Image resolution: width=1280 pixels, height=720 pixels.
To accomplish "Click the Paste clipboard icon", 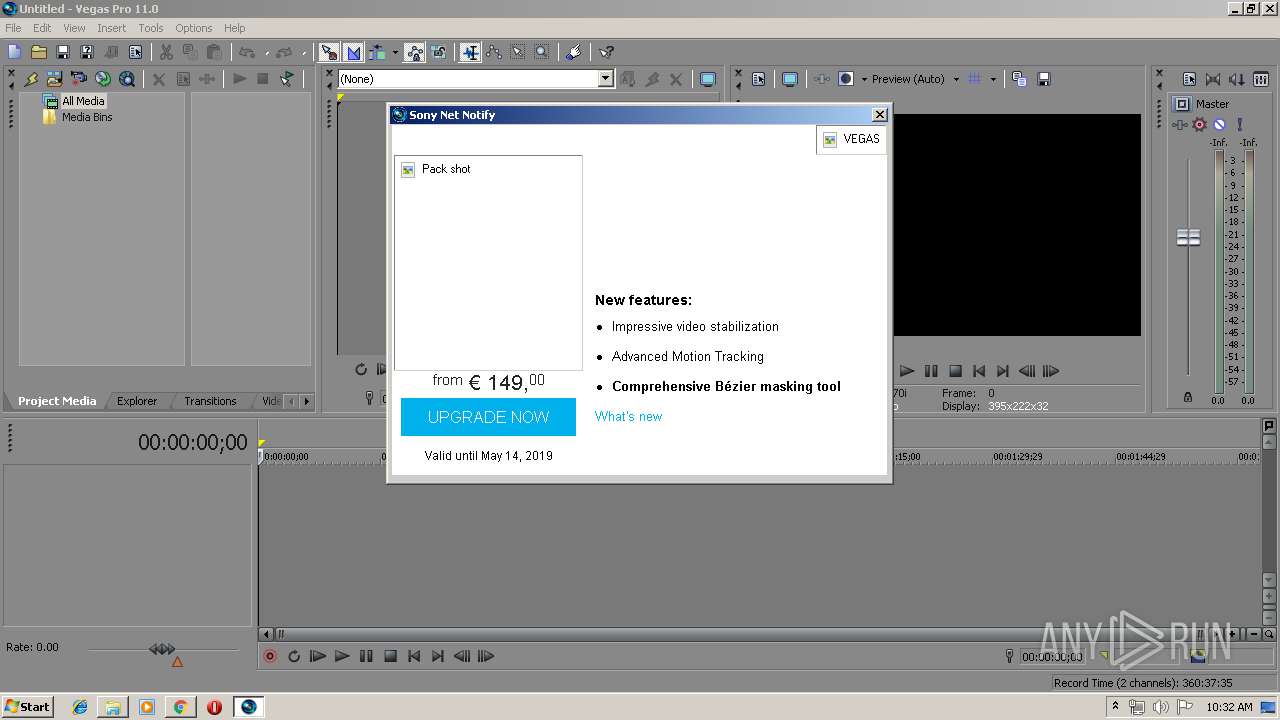I will pyautogui.click(x=214, y=52).
